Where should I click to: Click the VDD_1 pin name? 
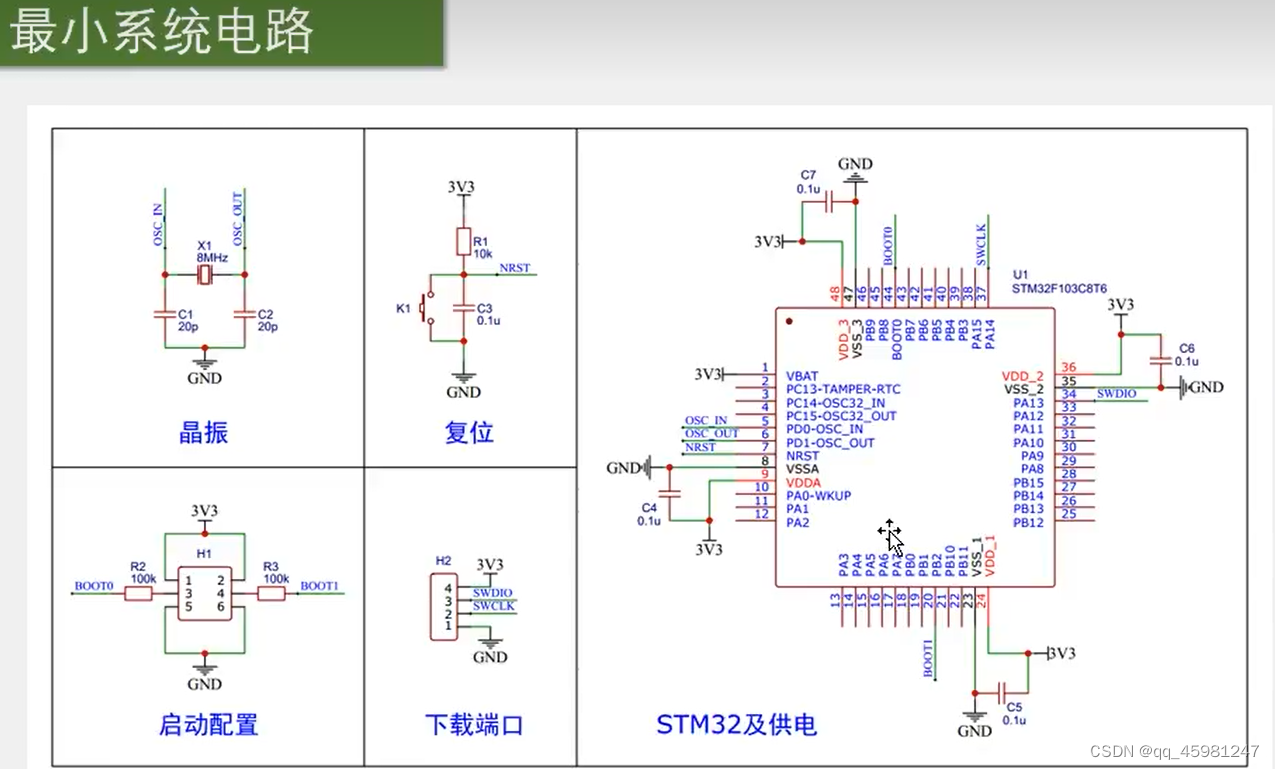point(990,556)
